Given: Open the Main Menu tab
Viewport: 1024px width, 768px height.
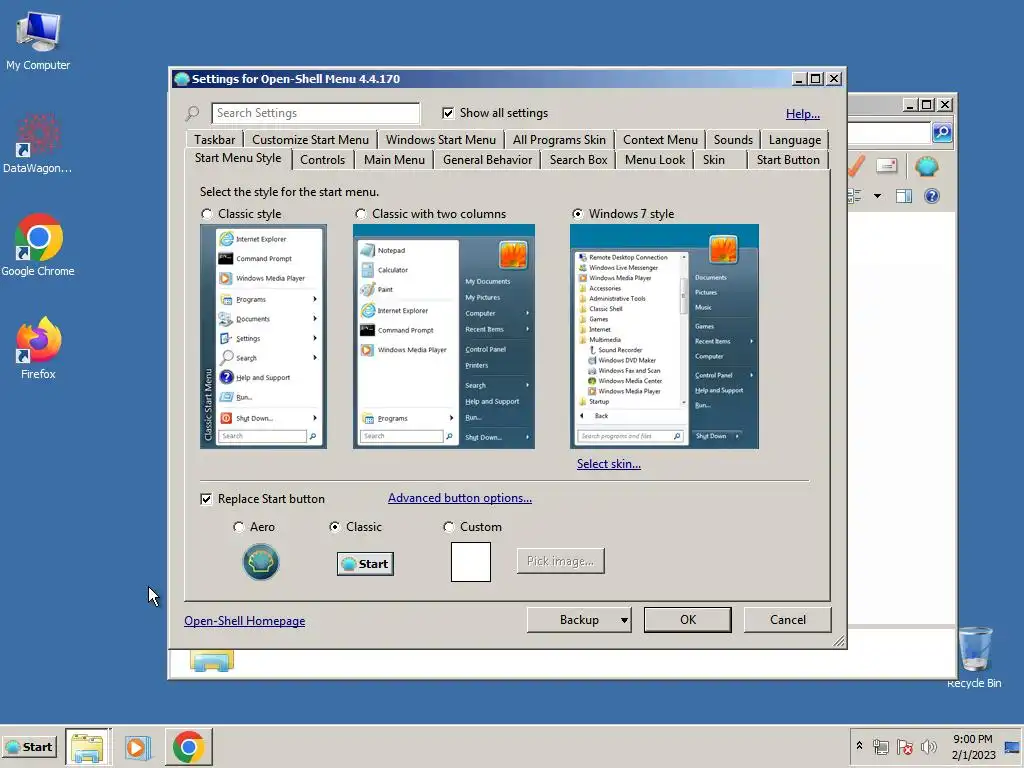Looking at the screenshot, I should click(394, 160).
